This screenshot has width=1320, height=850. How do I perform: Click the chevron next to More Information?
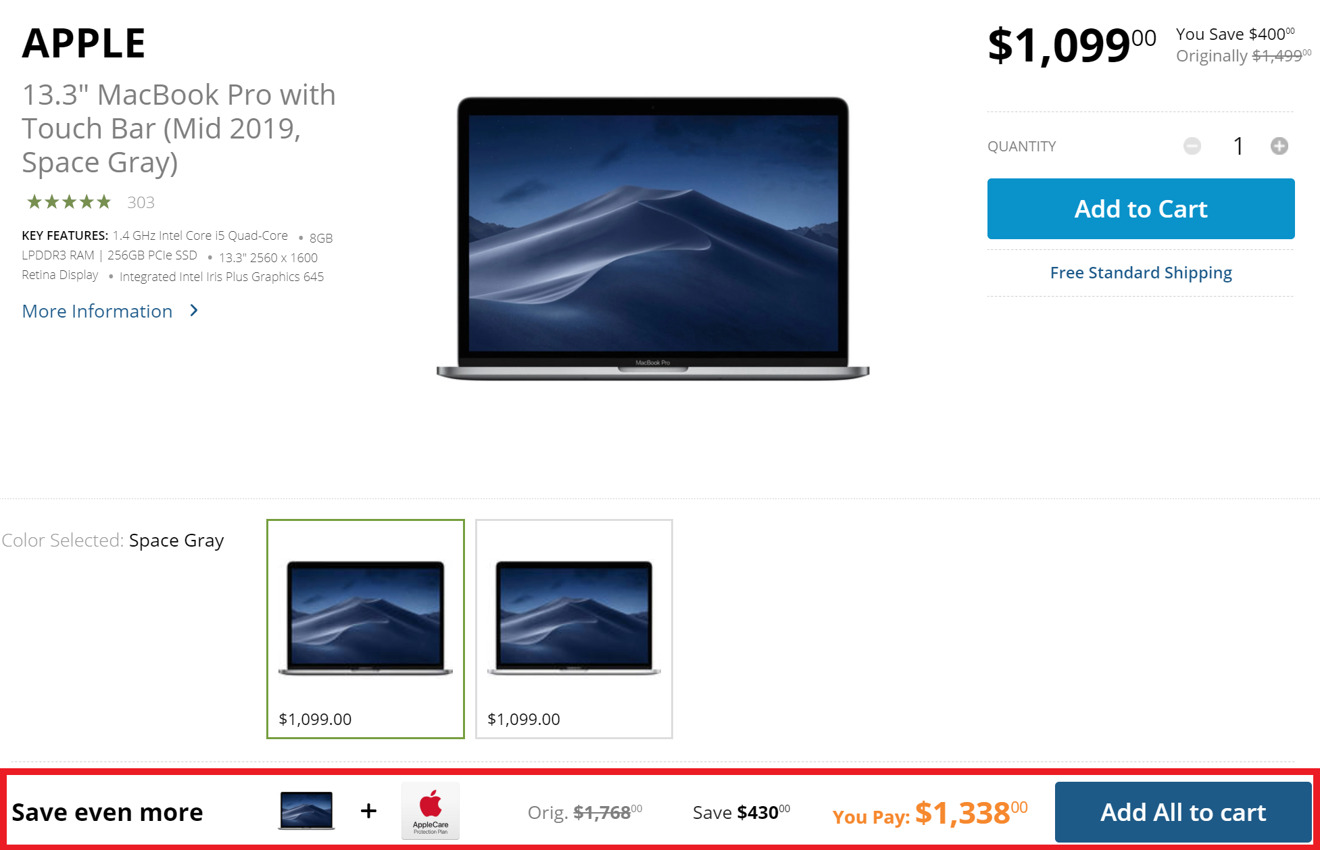(x=194, y=311)
